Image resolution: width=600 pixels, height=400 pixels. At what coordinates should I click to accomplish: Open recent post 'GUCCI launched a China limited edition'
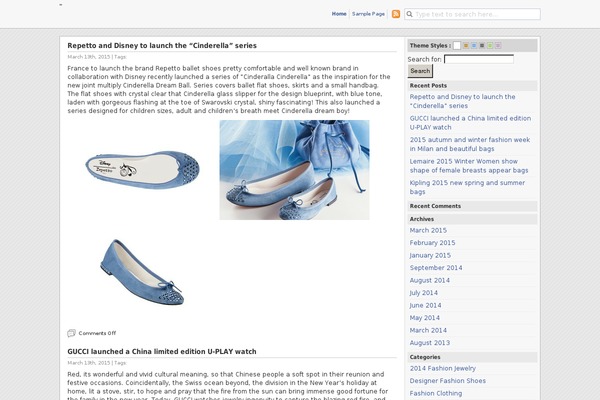coord(470,122)
